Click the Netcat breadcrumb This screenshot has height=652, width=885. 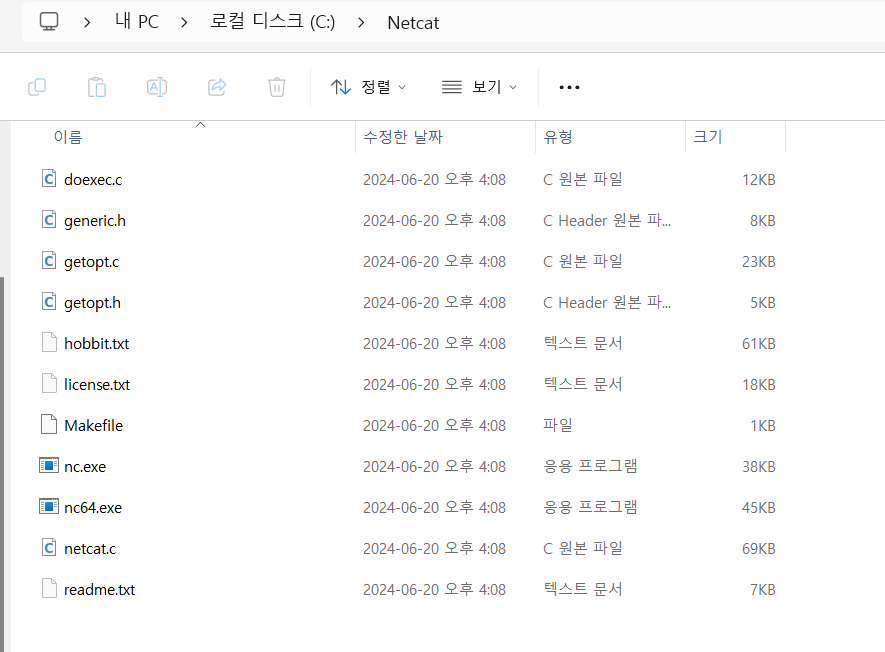(x=413, y=23)
